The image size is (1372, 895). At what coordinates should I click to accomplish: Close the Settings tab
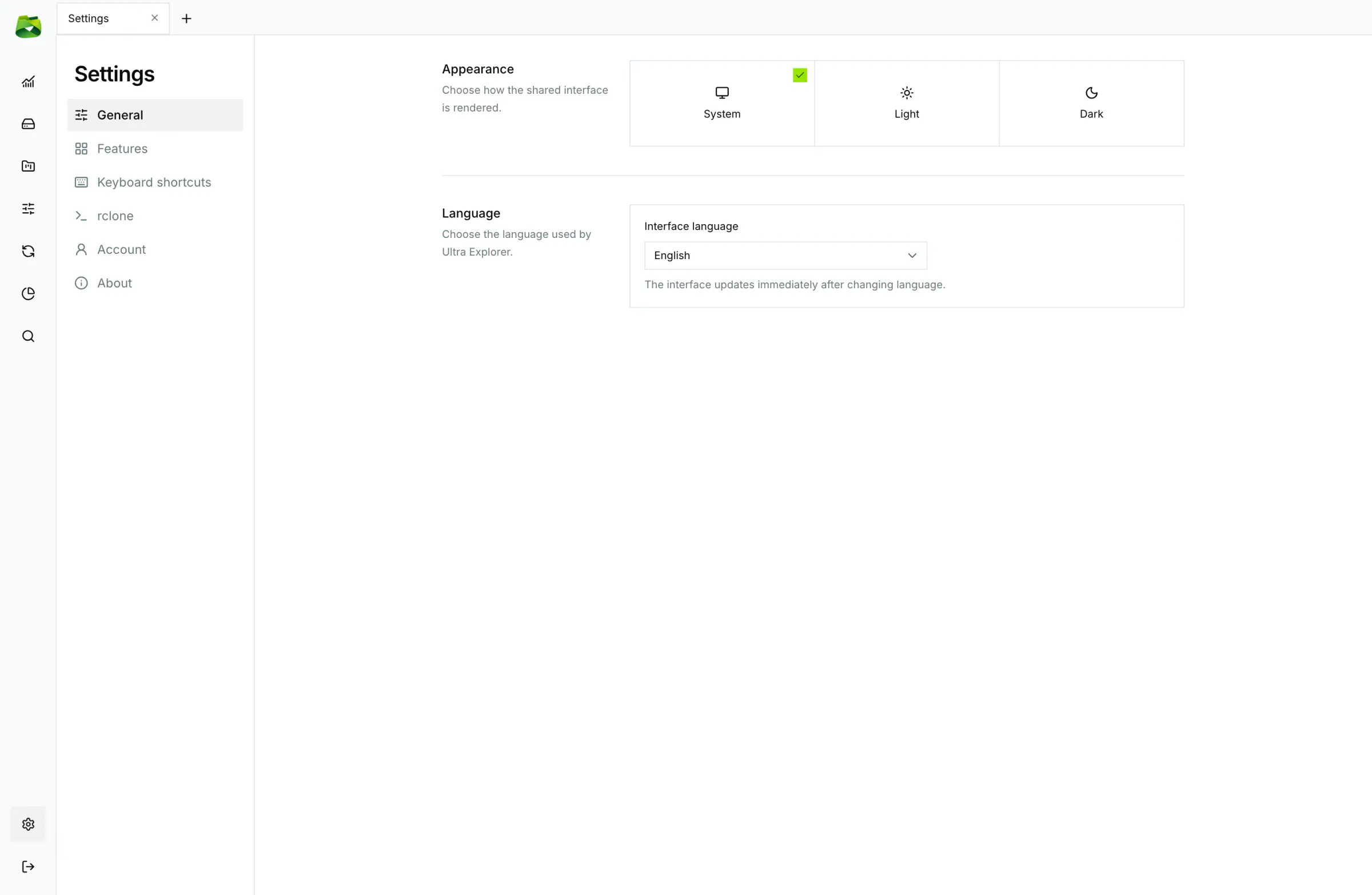tap(154, 18)
